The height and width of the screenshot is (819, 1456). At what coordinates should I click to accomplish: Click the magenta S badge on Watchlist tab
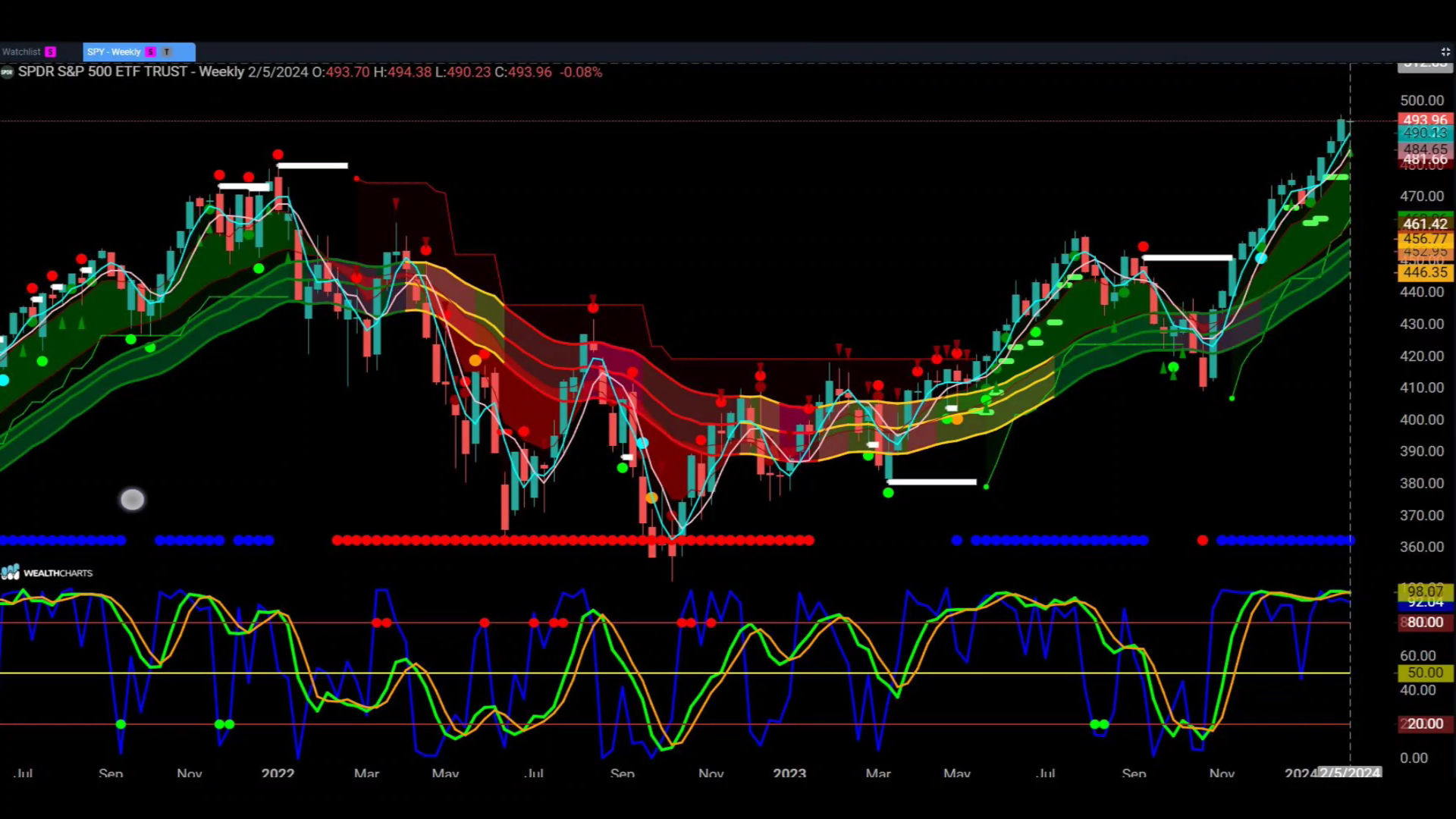[x=50, y=52]
